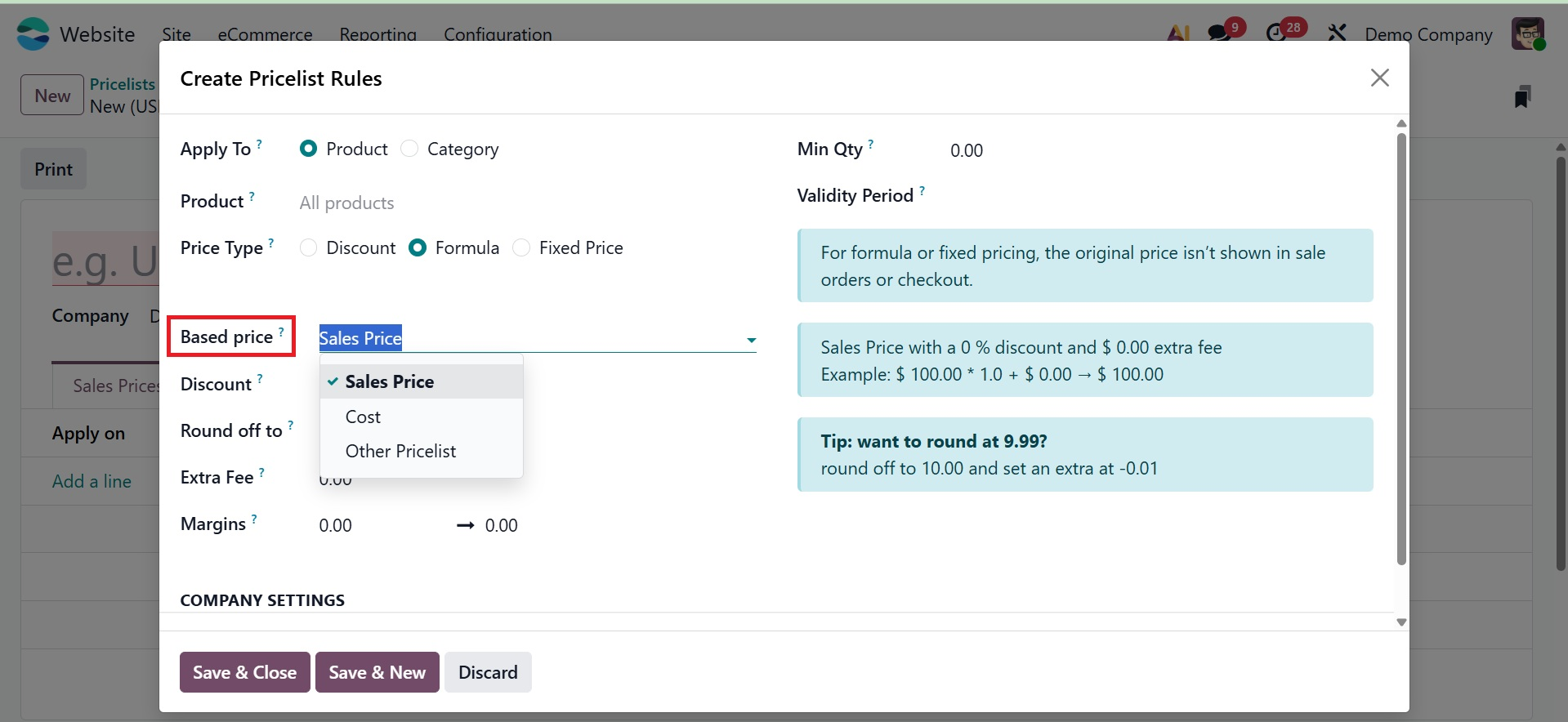Select the Product radio option
The width and height of the screenshot is (1568, 722).
[308, 149]
